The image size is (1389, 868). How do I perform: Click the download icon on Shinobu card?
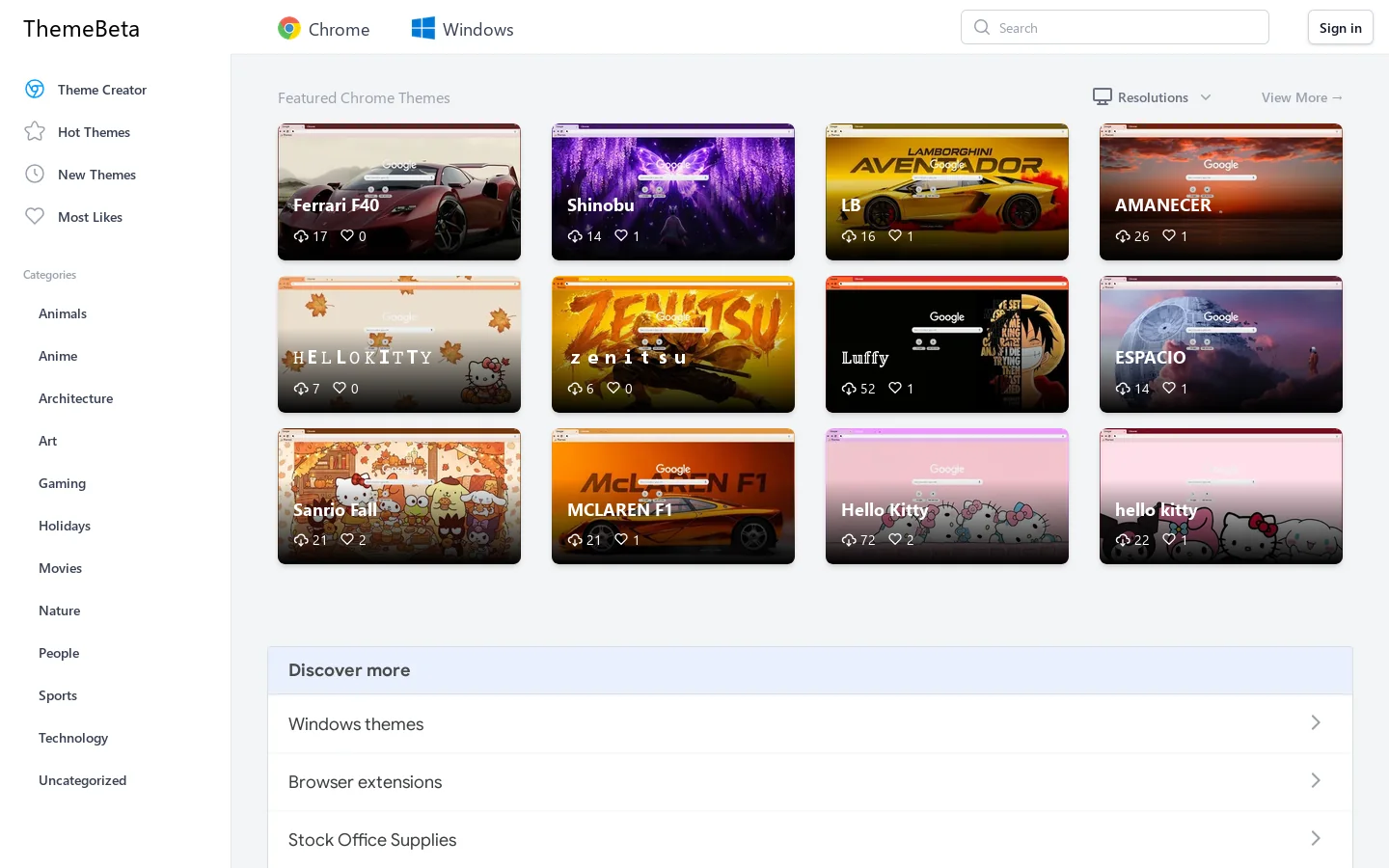(575, 236)
